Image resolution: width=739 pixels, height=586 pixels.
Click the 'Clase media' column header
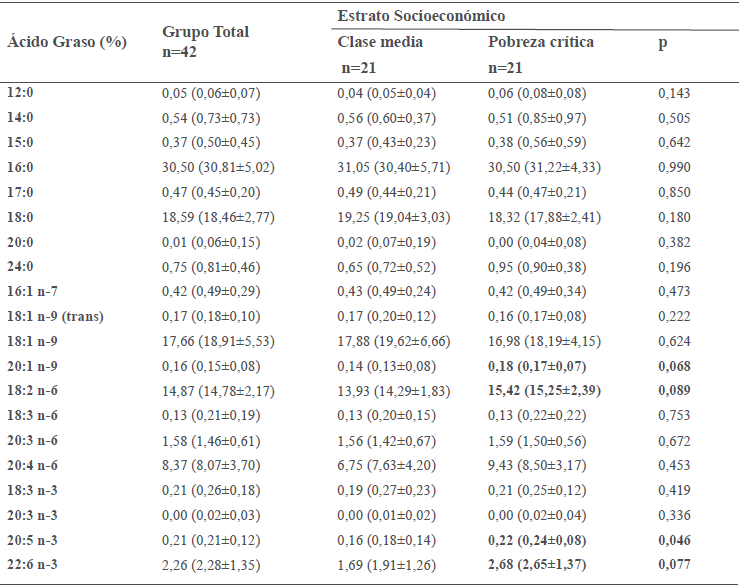tap(380, 42)
